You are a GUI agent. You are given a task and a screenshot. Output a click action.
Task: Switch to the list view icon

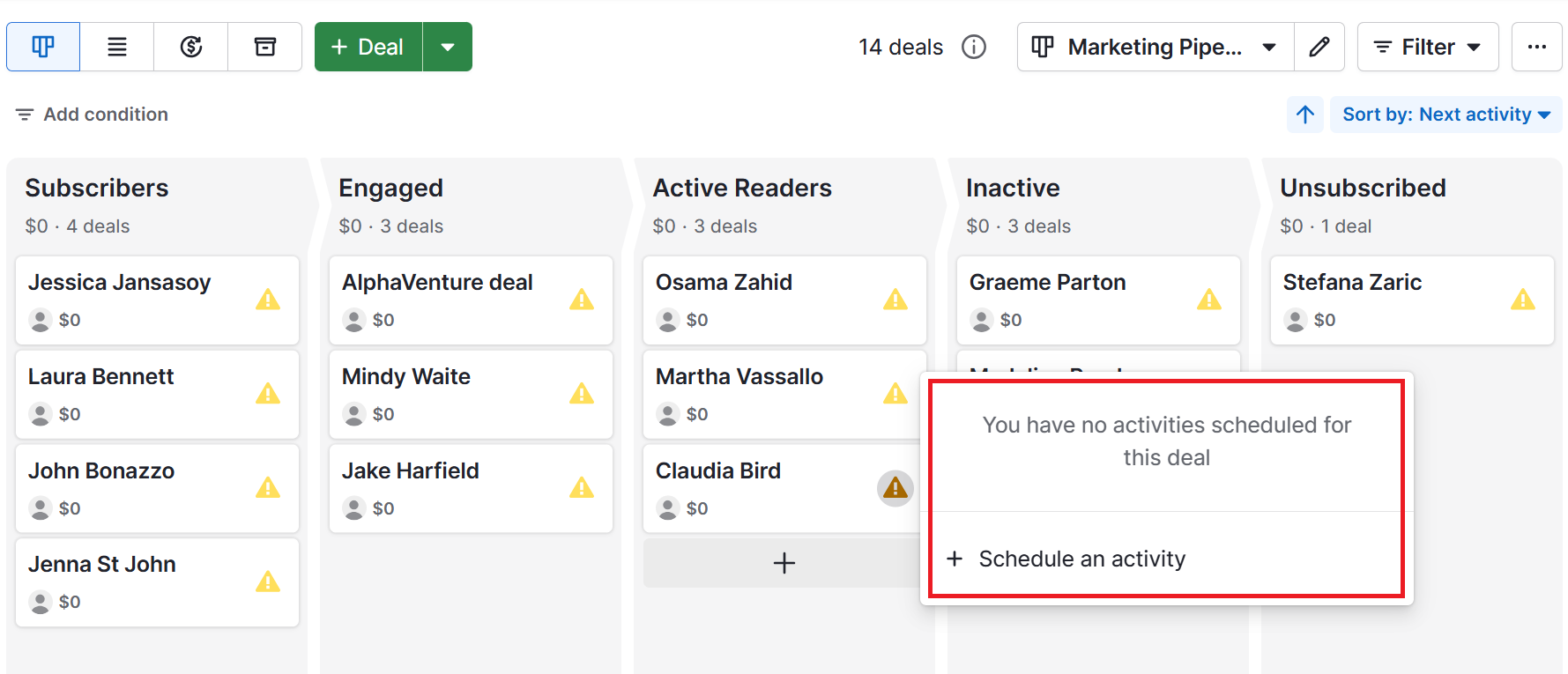coord(117,46)
